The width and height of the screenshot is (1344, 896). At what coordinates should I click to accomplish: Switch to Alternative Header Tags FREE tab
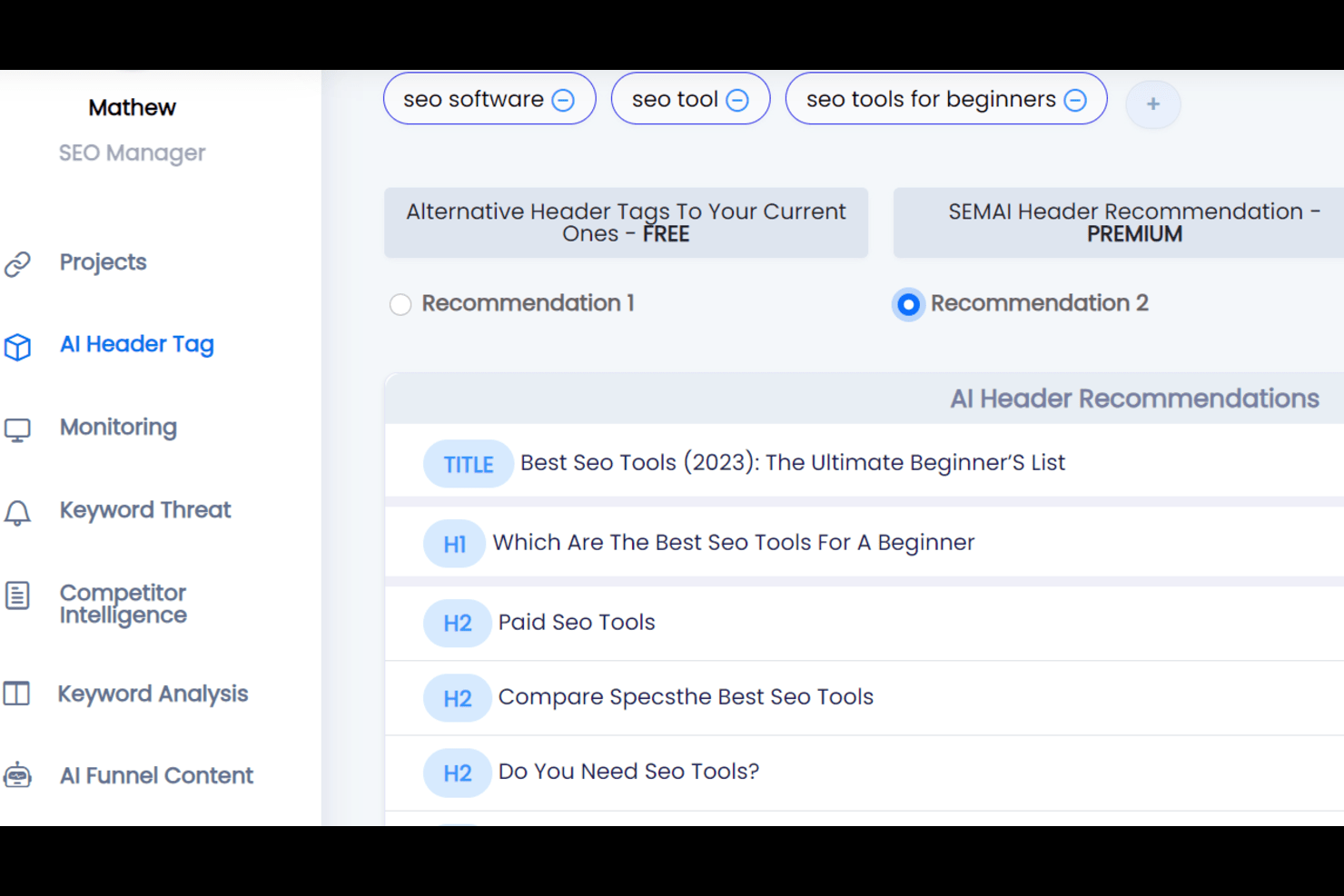[x=626, y=223]
